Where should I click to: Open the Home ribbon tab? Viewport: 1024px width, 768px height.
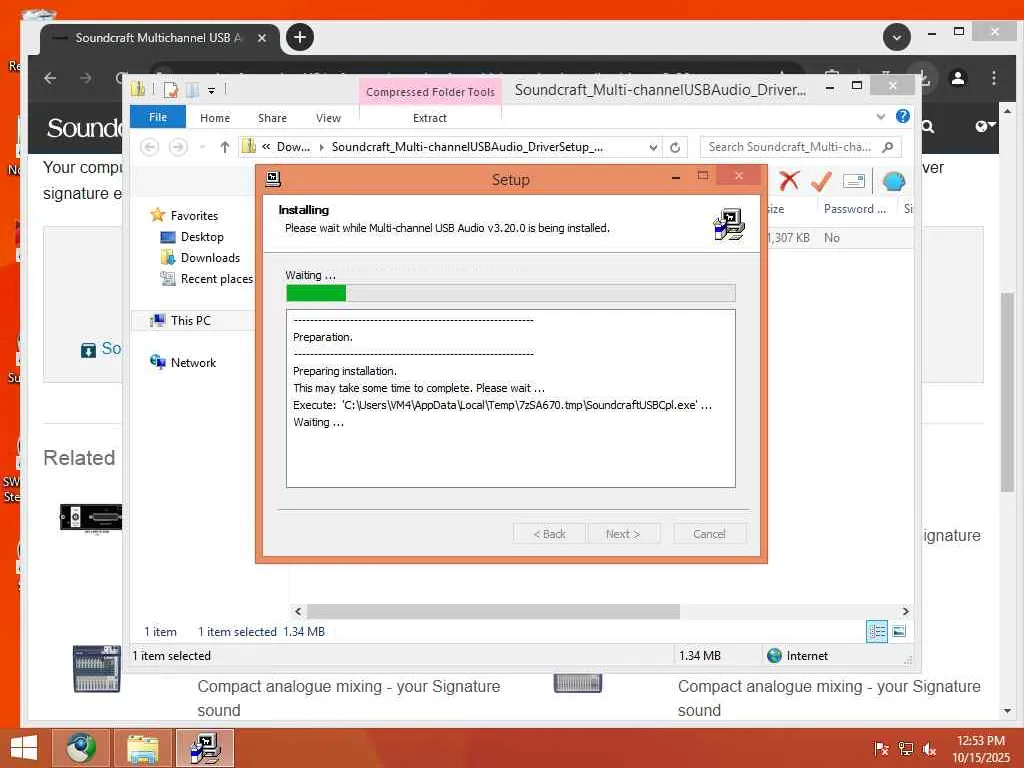point(215,118)
